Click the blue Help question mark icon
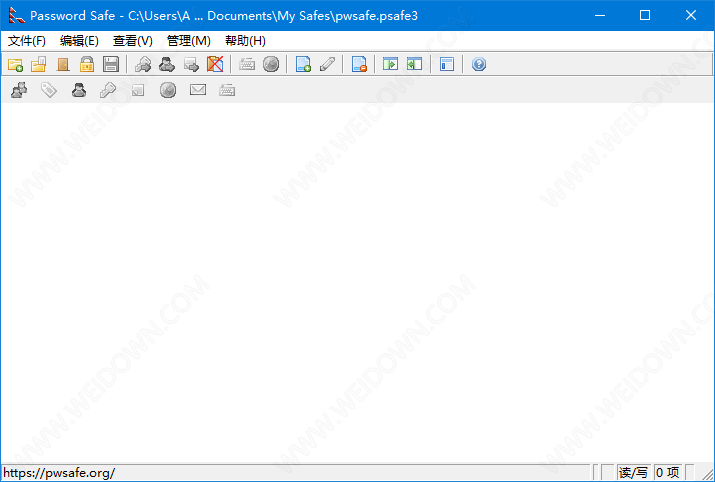 pos(479,64)
